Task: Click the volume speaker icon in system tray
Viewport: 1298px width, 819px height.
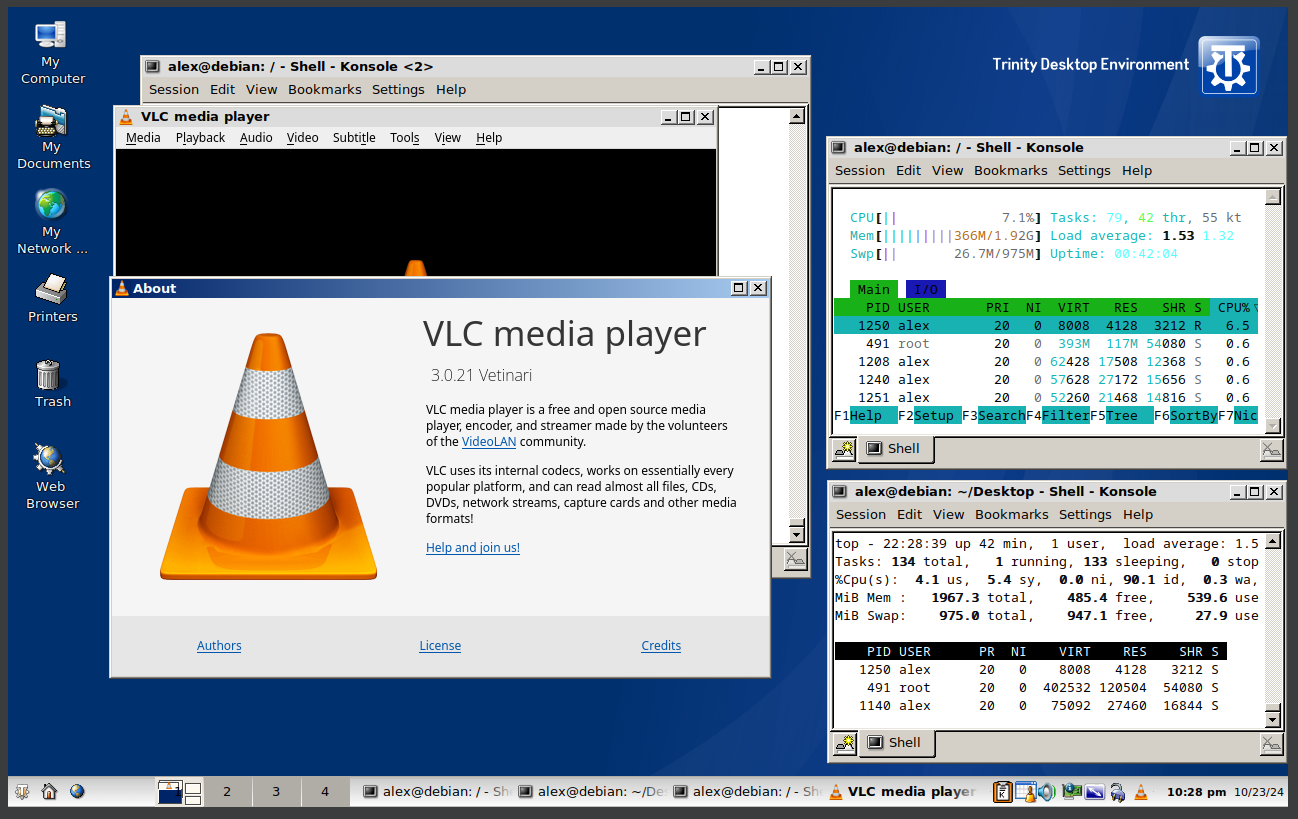Action: tap(1047, 792)
